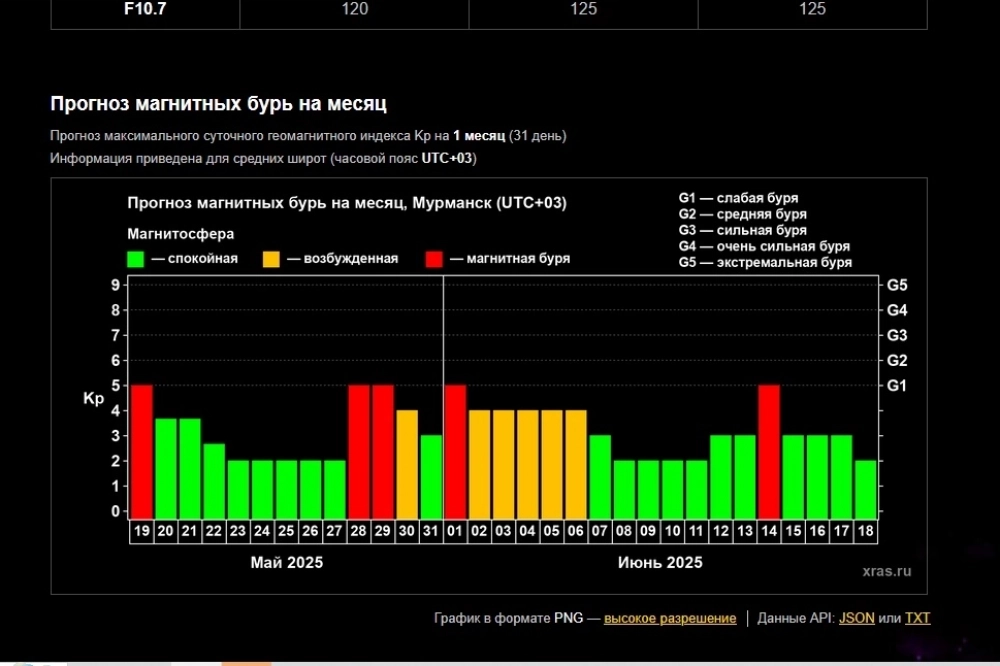This screenshot has width=1000, height=666.
Task: Click the orange bar for May 30
Action: click(407, 464)
